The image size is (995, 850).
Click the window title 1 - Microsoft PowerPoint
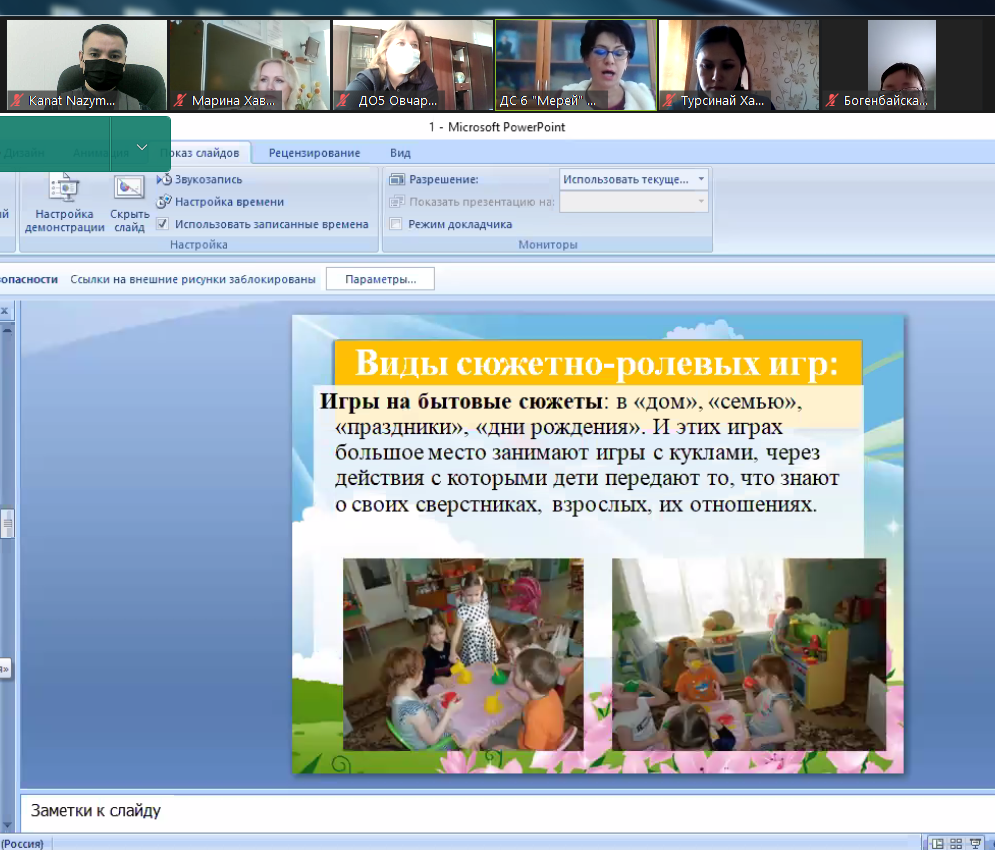[x=497, y=127]
